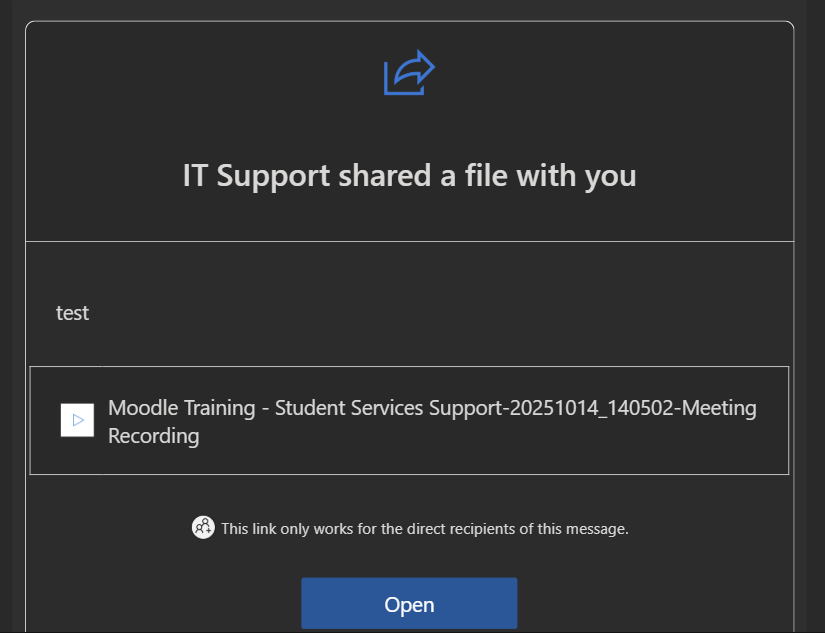Click the divider line below the heading
Image resolution: width=825 pixels, height=633 pixels.
(x=409, y=241)
